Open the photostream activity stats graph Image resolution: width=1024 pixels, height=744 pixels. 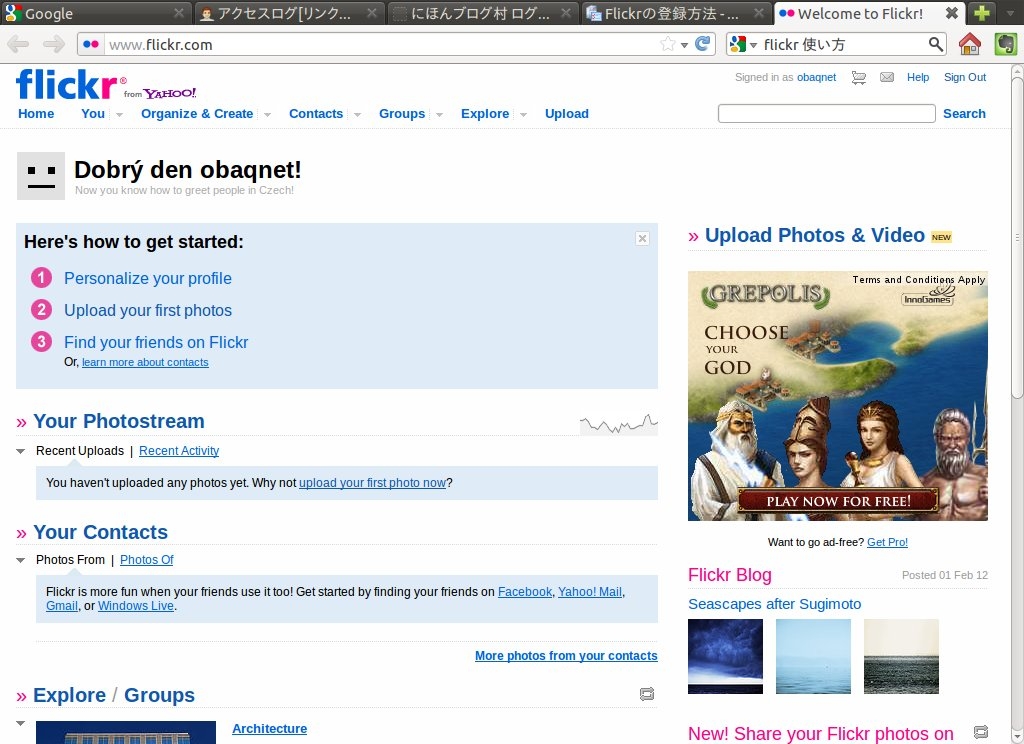click(618, 424)
